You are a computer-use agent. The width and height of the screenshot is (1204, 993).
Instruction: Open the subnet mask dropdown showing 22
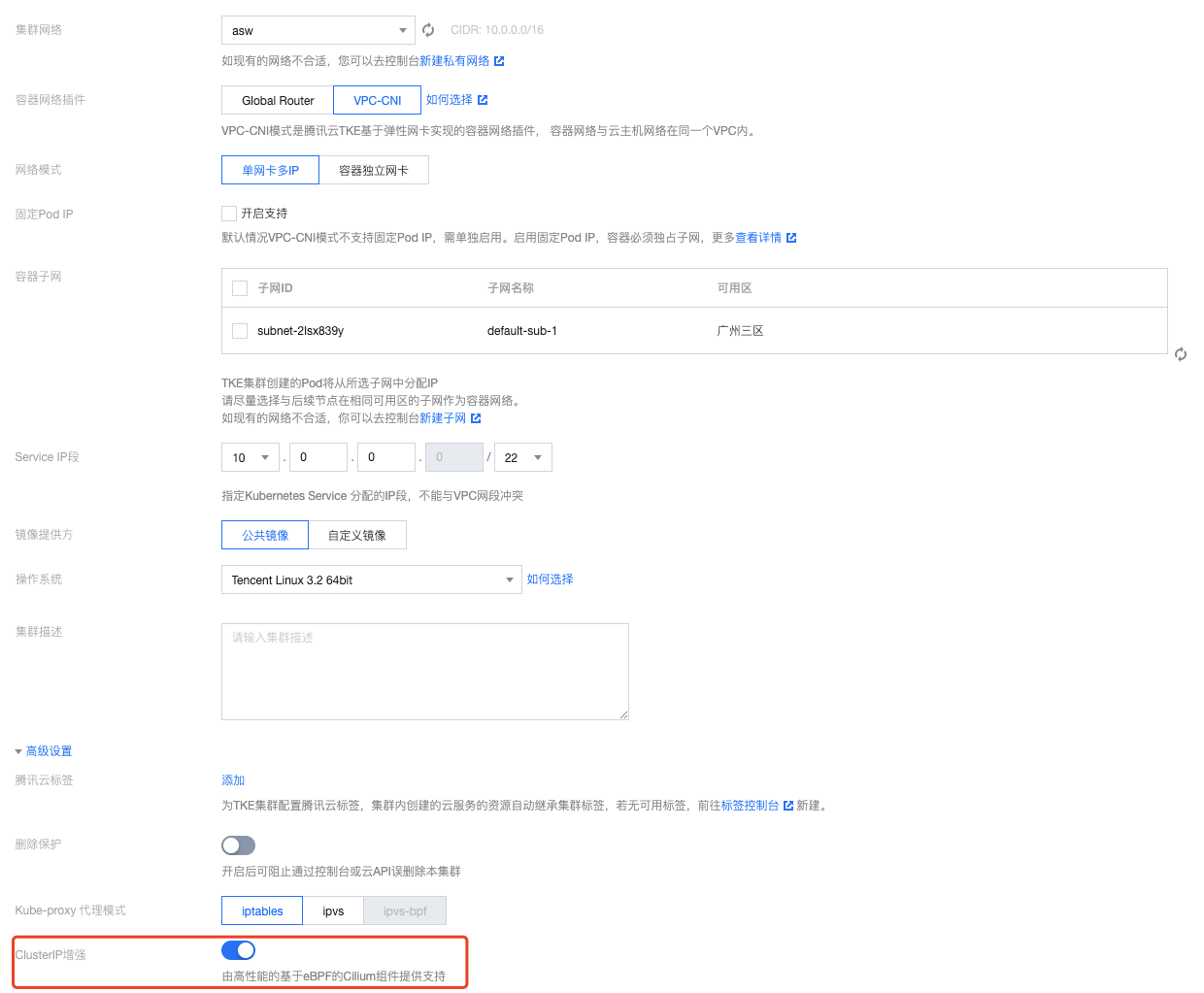(x=523, y=457)
